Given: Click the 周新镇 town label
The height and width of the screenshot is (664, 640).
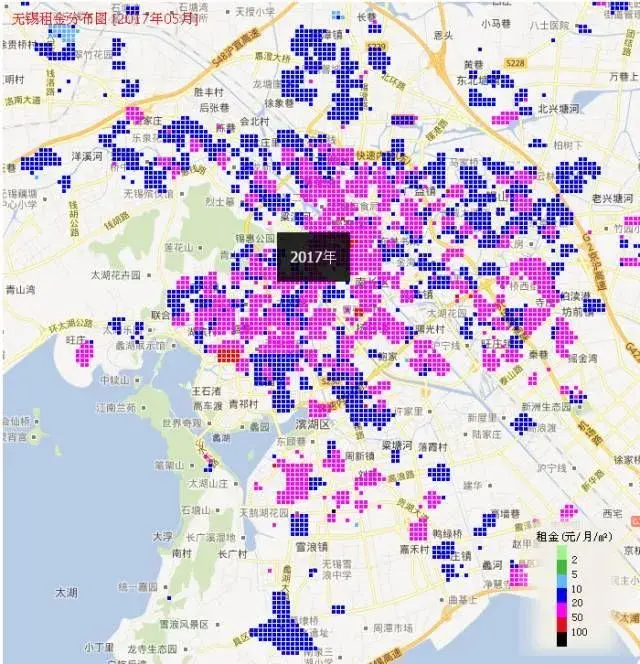Looking at the screenshot, I should click(360, 456).
